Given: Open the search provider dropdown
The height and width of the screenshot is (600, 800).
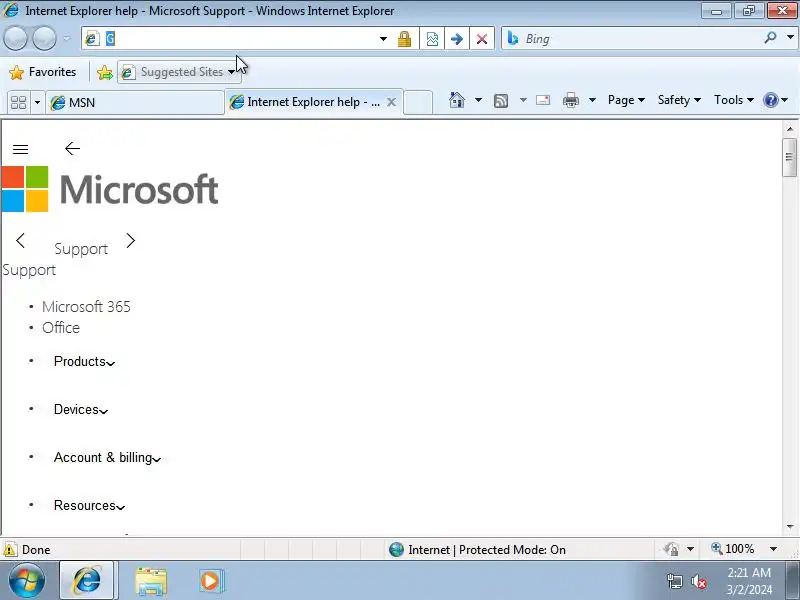Looking at the screenshot, I should [x=790, y=38].
